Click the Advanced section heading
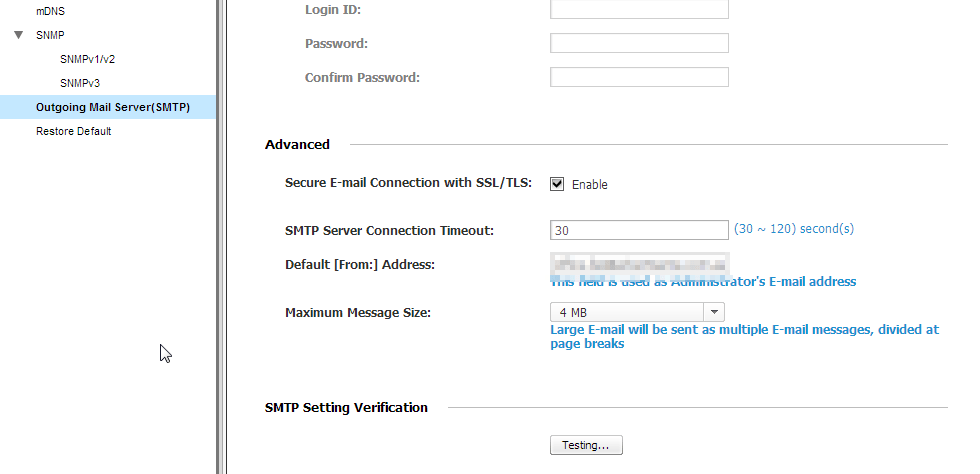 (297, 145)
